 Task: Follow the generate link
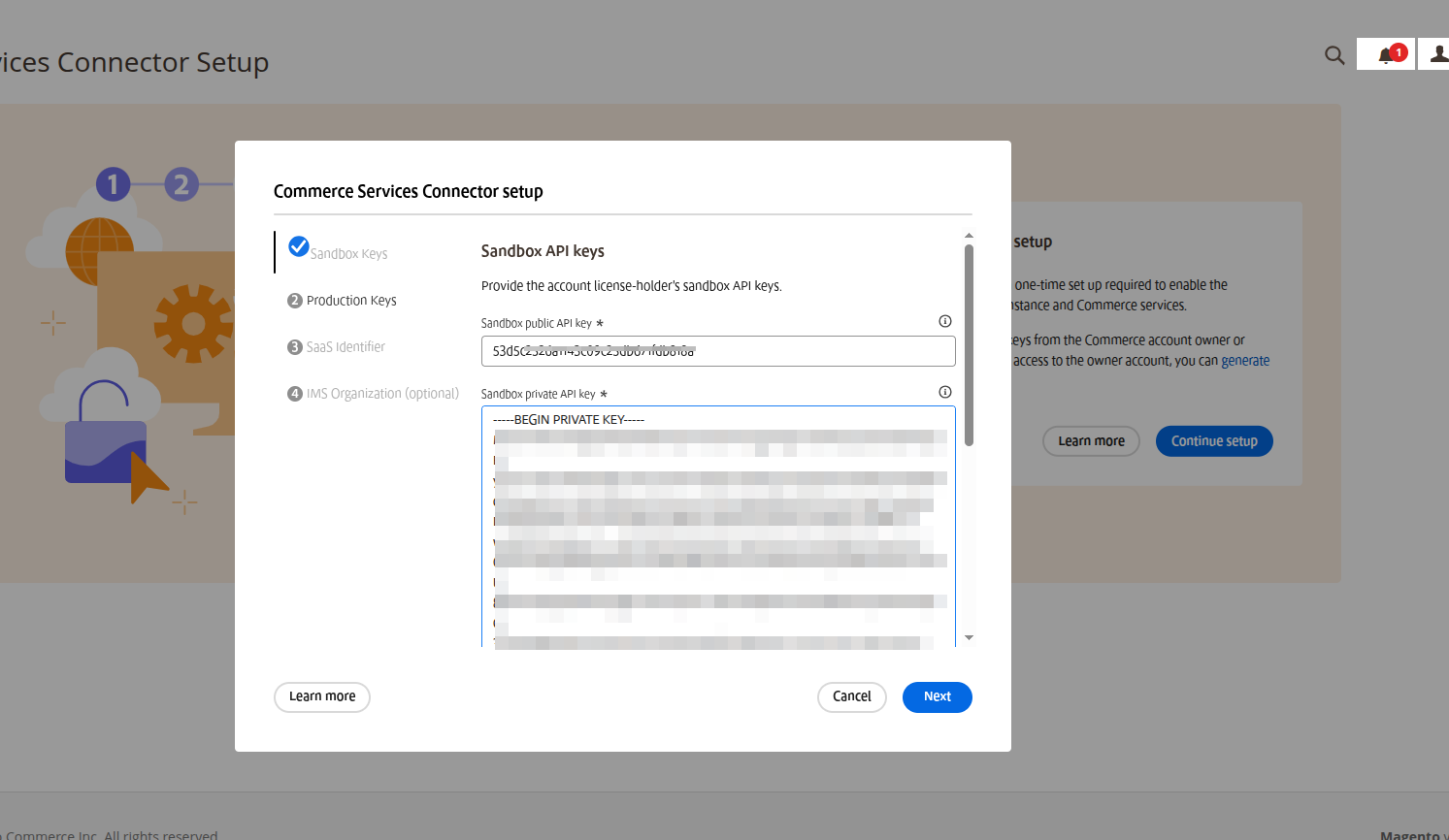(x=1245, y=361)
